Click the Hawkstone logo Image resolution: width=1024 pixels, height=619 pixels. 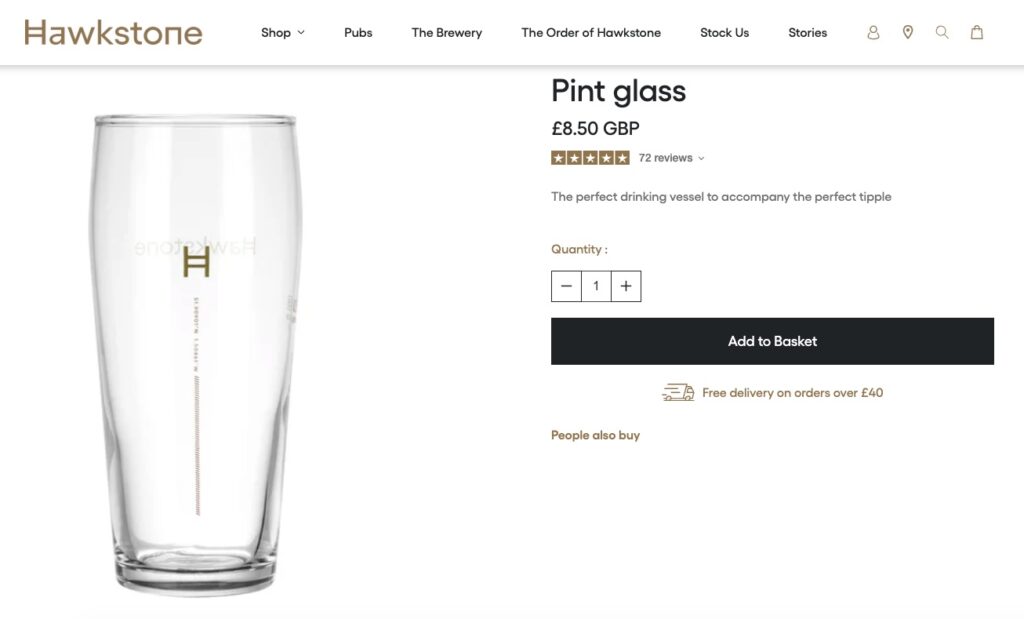(113, 32)
